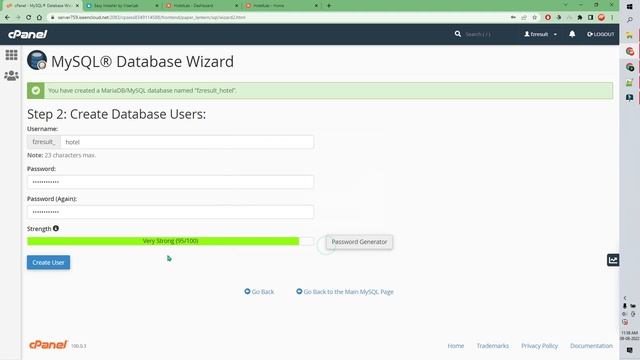Click the cPanel logo in header
Screen dimensions: 640x360
[28, 34]
